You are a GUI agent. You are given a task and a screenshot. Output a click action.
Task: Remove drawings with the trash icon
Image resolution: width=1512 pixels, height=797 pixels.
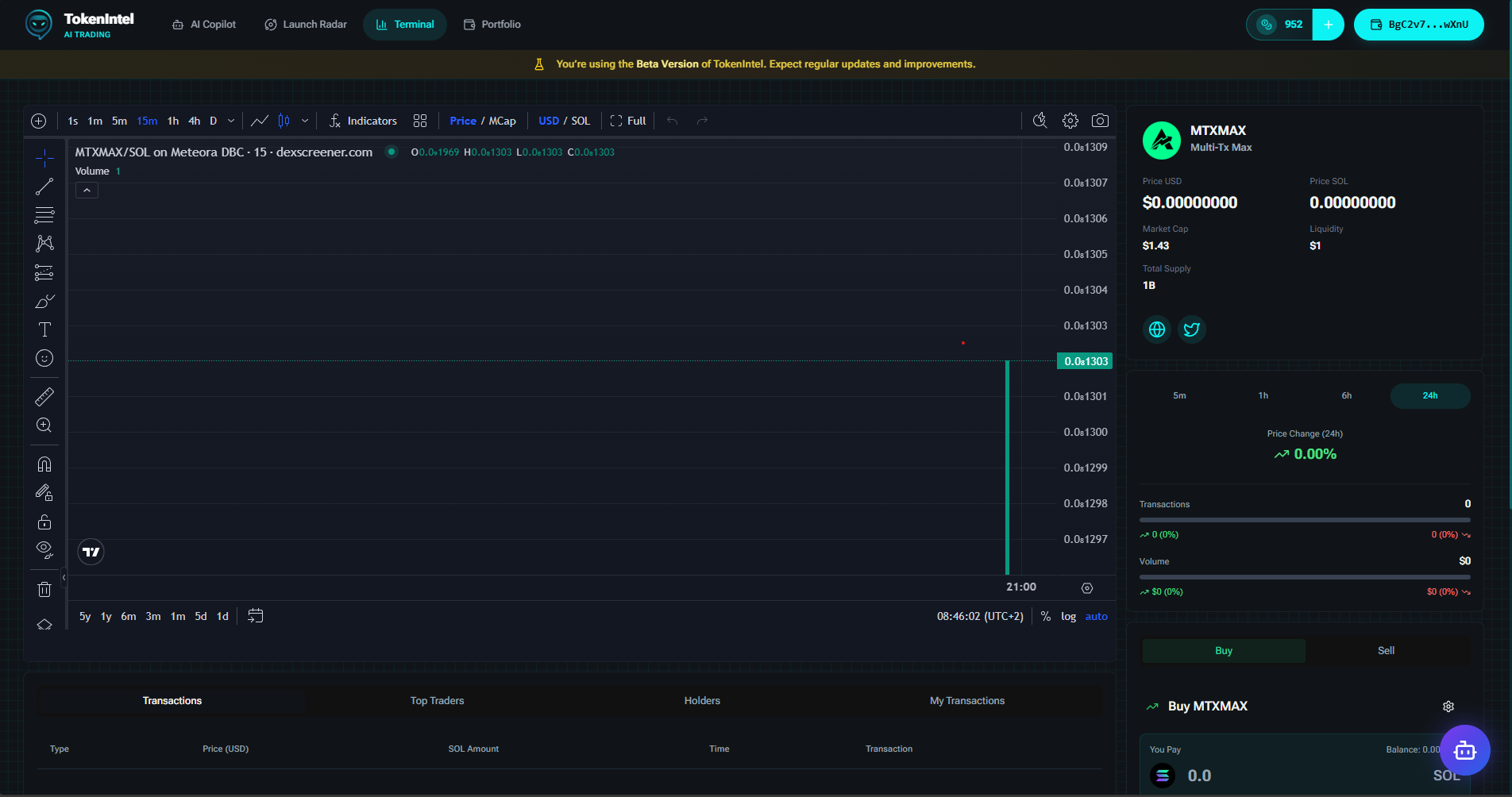(44, 589)
